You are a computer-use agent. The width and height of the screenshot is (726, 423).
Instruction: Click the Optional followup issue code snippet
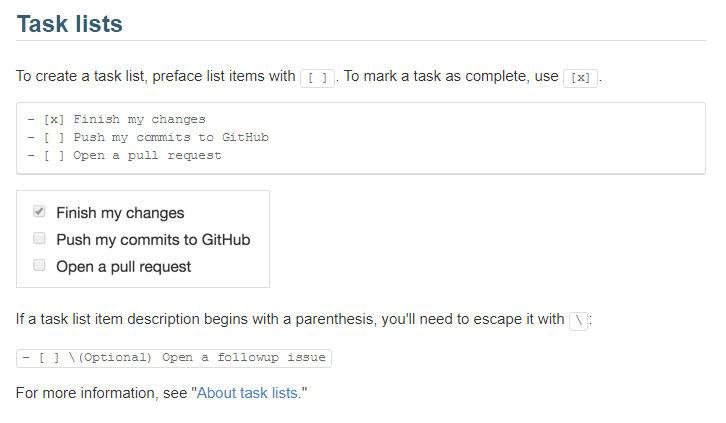[x=174, y=358]
